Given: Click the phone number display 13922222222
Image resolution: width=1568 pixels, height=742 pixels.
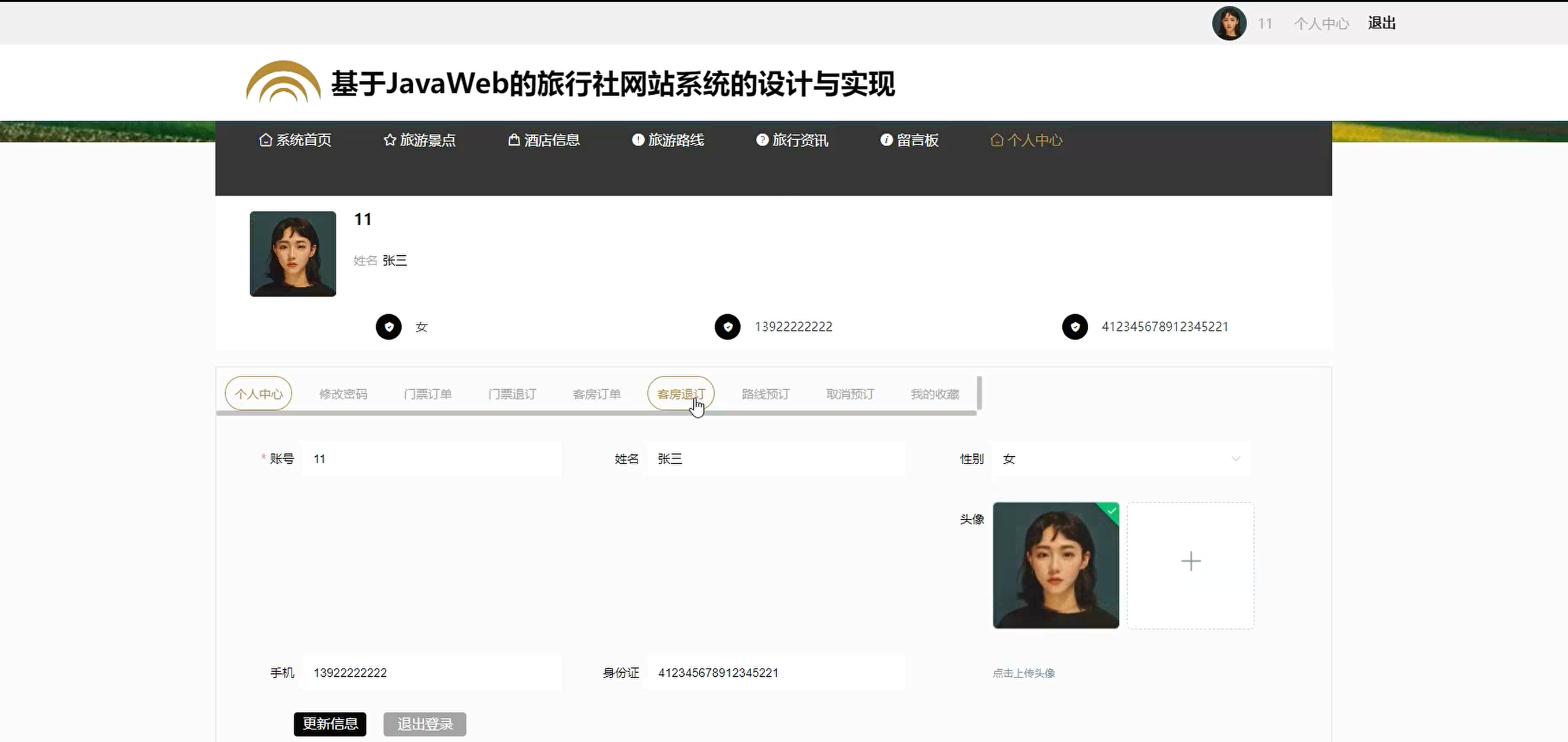Looking at the screenshot, I should (793, 327).
